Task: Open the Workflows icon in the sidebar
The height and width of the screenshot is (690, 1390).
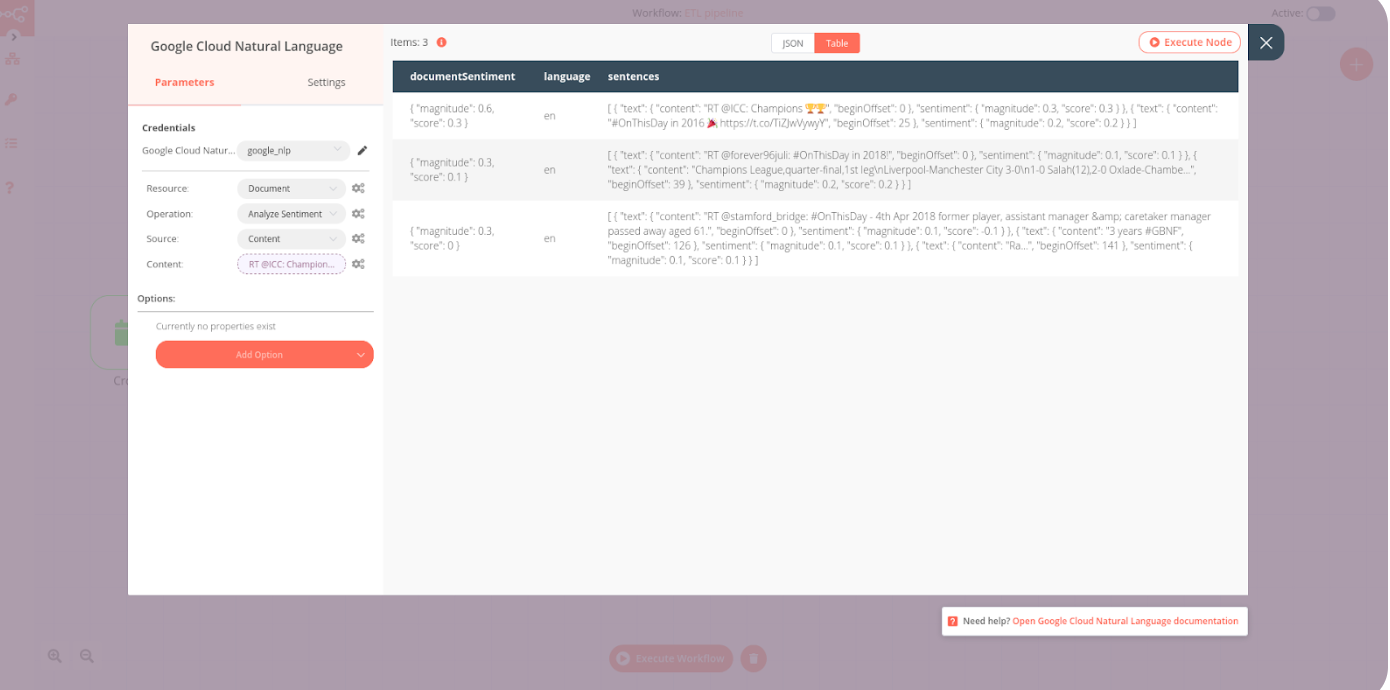Action: pos(12,59)
